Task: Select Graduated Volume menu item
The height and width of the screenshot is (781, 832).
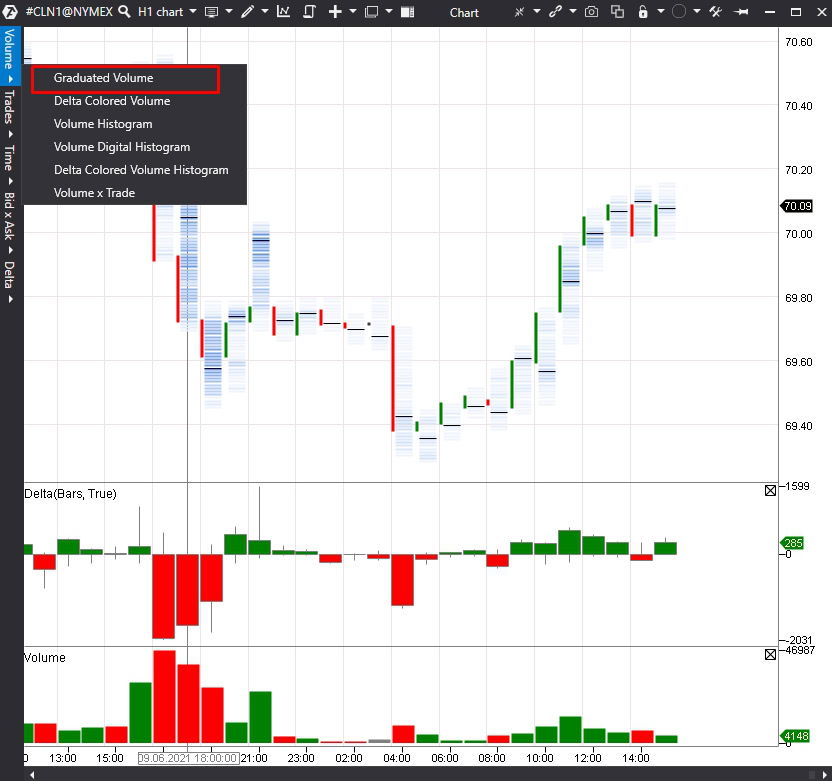Action: pyautogui.click(x=104, y=78)
